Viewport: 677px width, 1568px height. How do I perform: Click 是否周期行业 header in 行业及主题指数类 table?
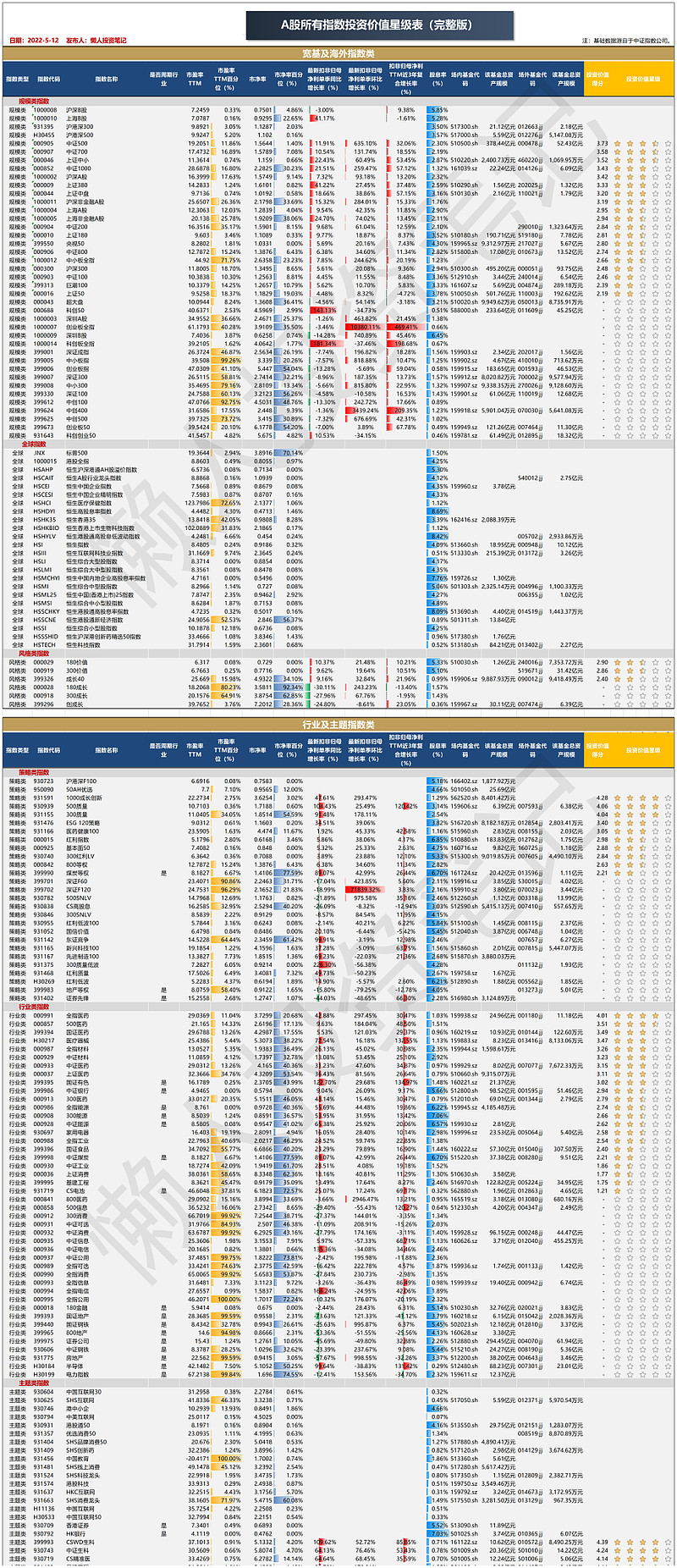point(163,750)
